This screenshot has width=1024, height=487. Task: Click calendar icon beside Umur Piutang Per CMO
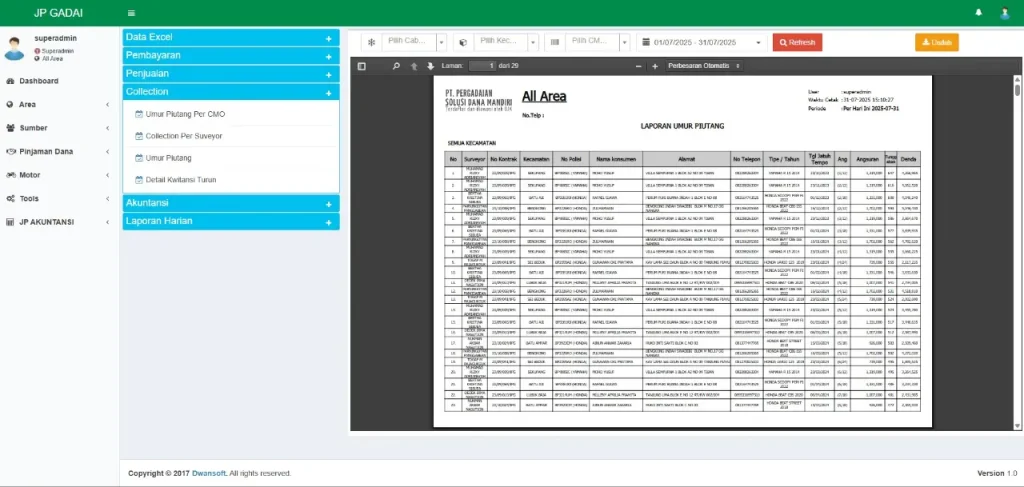point(138,114)
